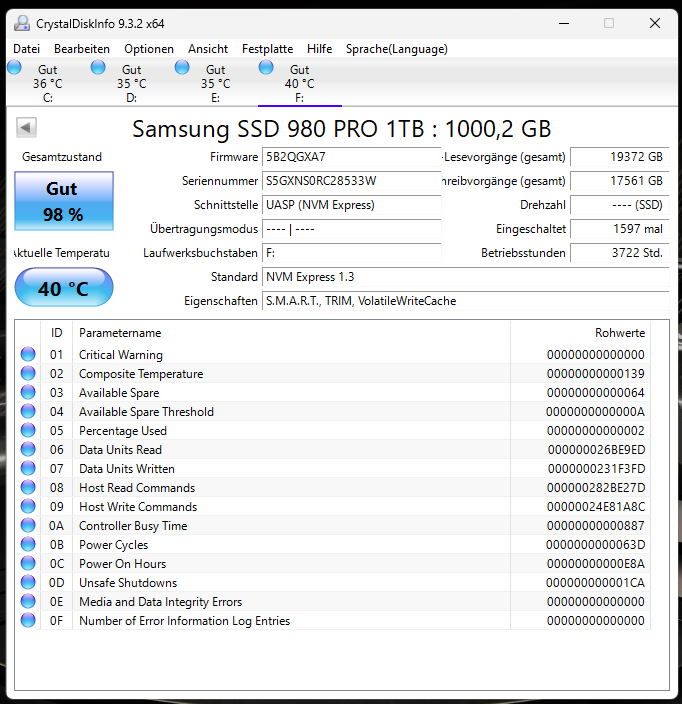This screenshot has height=704, width=682.
Task: Click the Gut 98 % health status button
Action: pyautogui.click(x=64, y=201)
